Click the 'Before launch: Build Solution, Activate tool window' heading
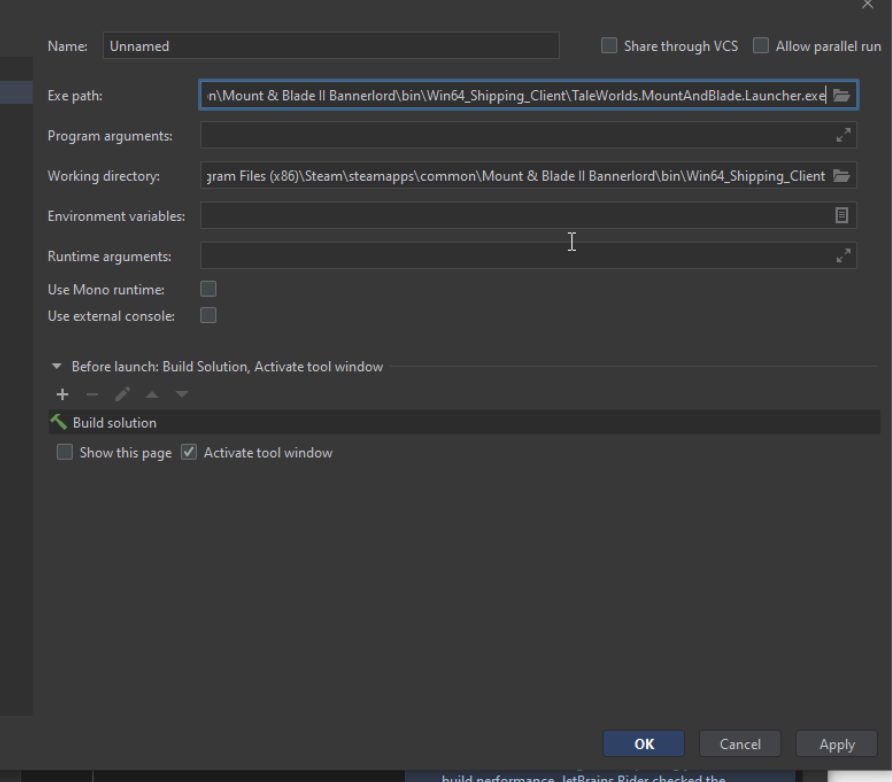Image resolution: width=892 pixels, height=782 pixels. coord(227,366)
